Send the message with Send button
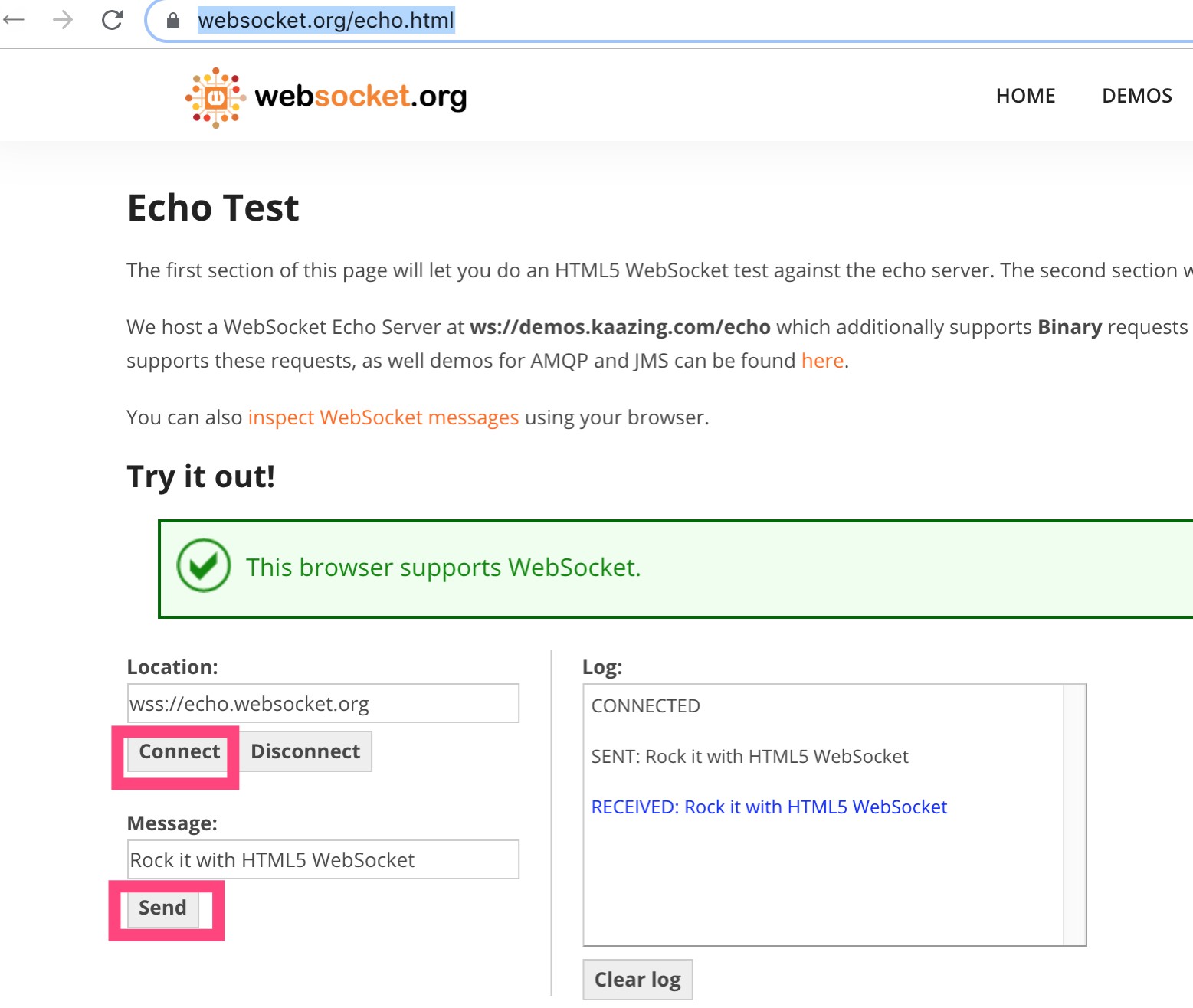This screenshot has height=1008, width=1193. [162, 908]
